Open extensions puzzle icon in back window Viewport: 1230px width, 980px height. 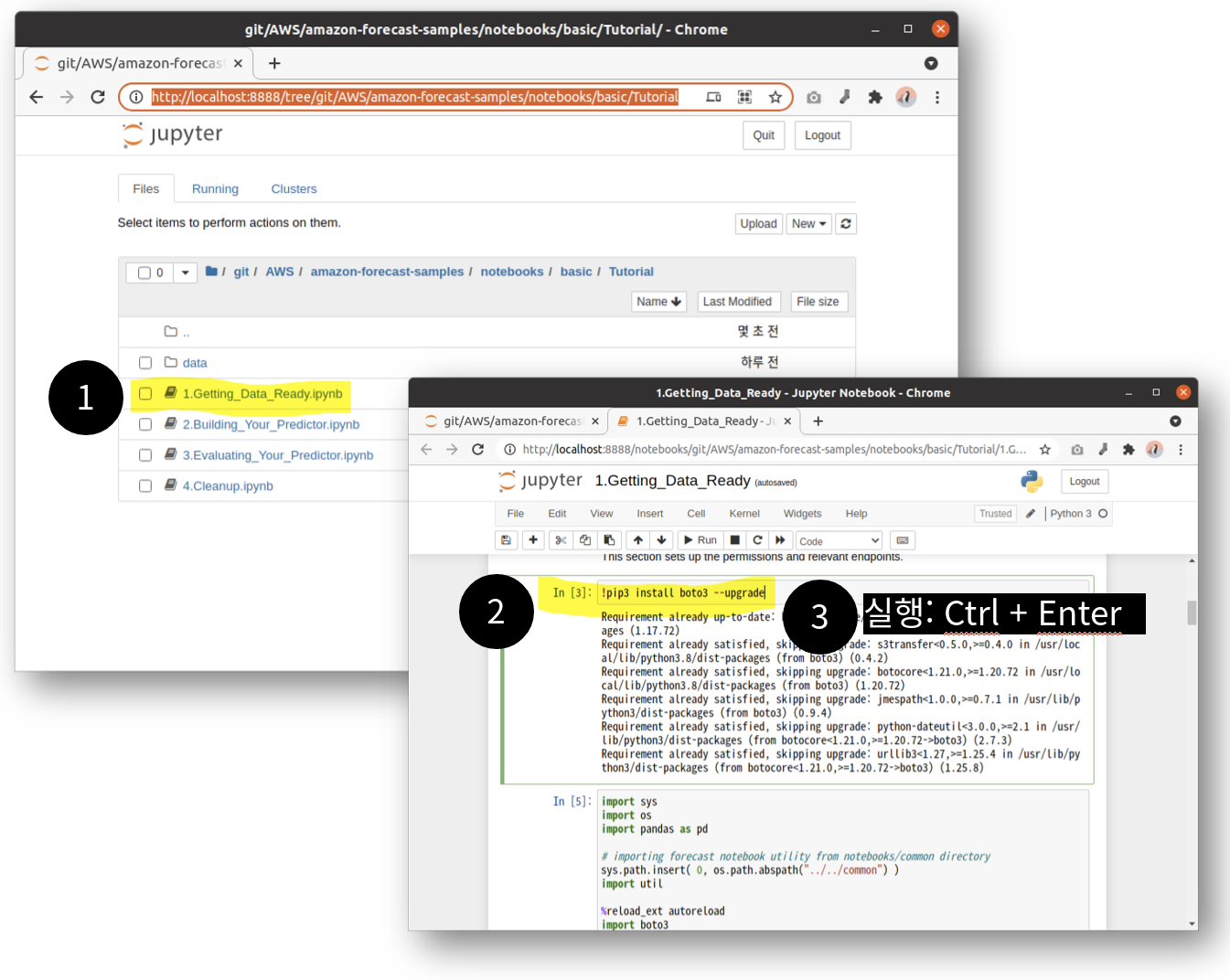[x=875, y=97]
